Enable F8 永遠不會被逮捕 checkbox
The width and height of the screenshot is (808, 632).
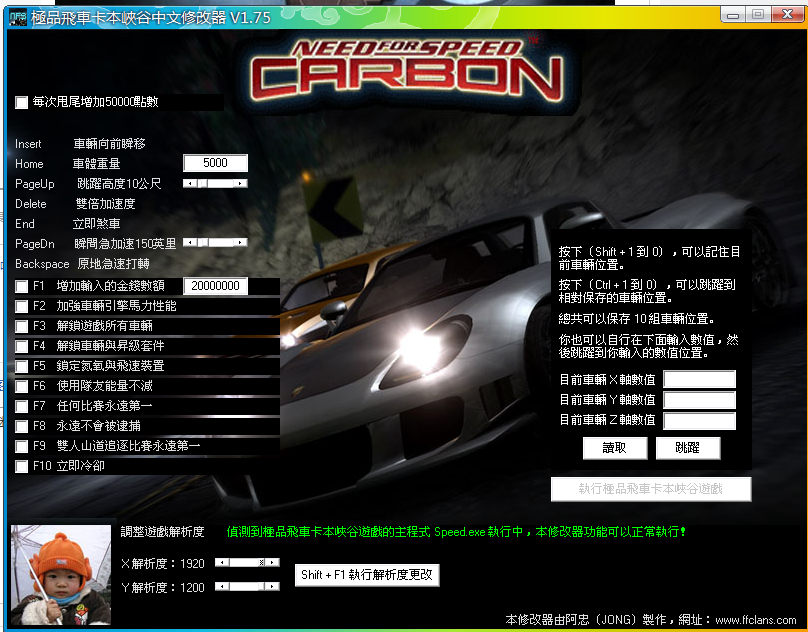[22, 426]
